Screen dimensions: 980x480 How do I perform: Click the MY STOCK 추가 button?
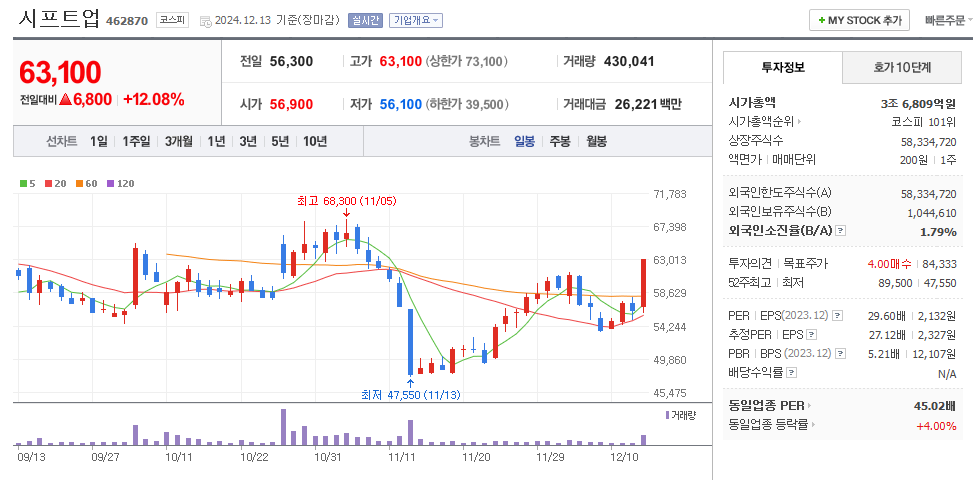859,21
